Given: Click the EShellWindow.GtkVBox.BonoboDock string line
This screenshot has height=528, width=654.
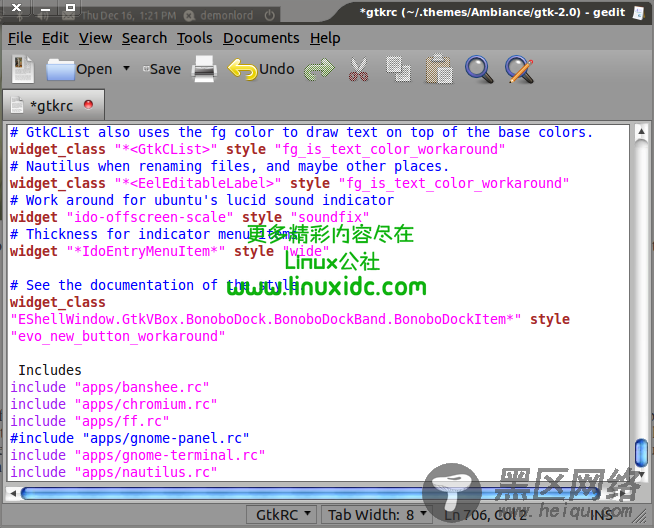Looking at the screenshot, I should [266, 319].
